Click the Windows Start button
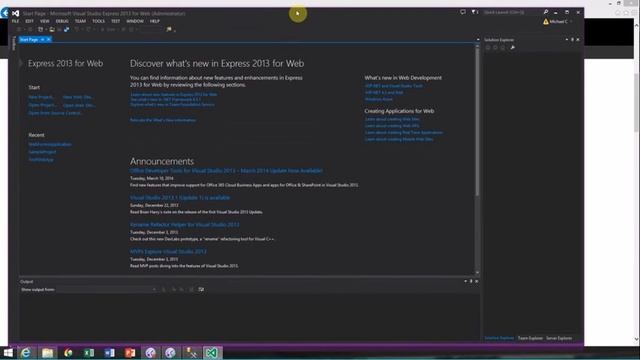Image resolution: width=640 pixels, height=360 pixels. [7, 353]
